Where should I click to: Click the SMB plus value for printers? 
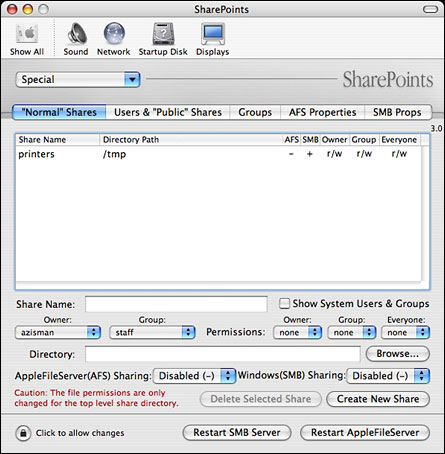pyautogui.click(x=310, y=154)
